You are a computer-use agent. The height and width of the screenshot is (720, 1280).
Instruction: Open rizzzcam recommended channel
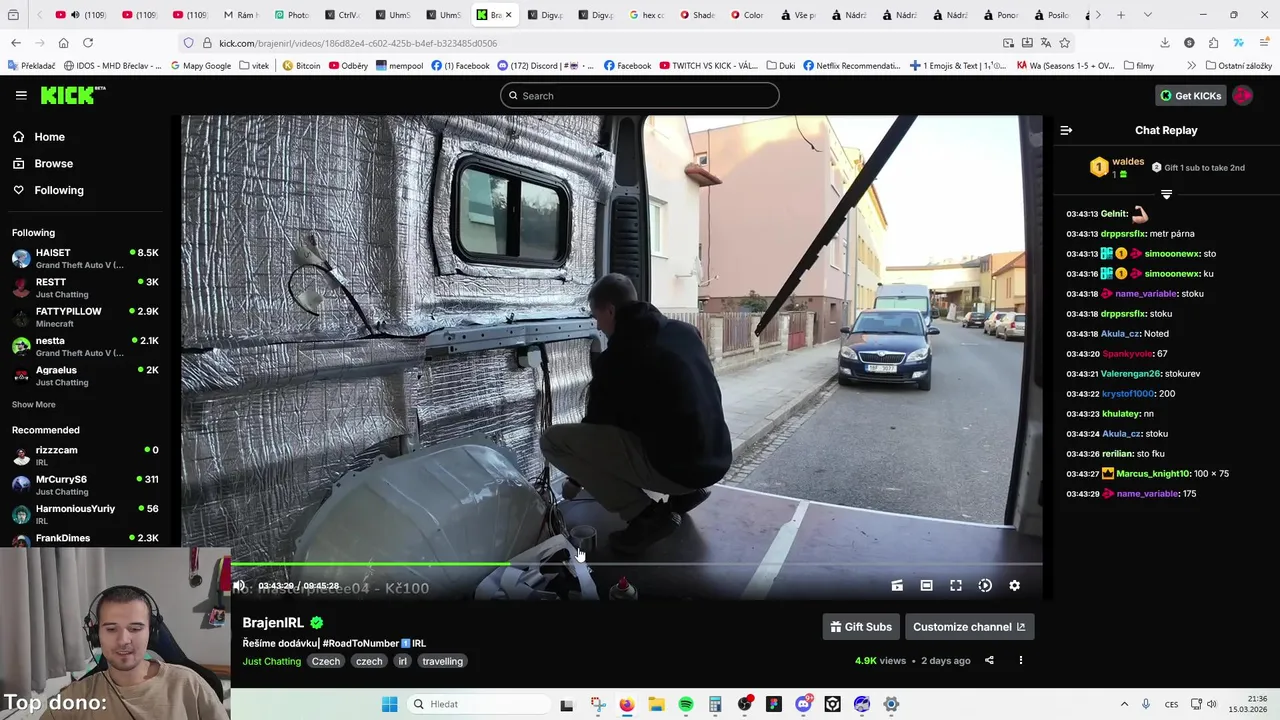[85, 456]
